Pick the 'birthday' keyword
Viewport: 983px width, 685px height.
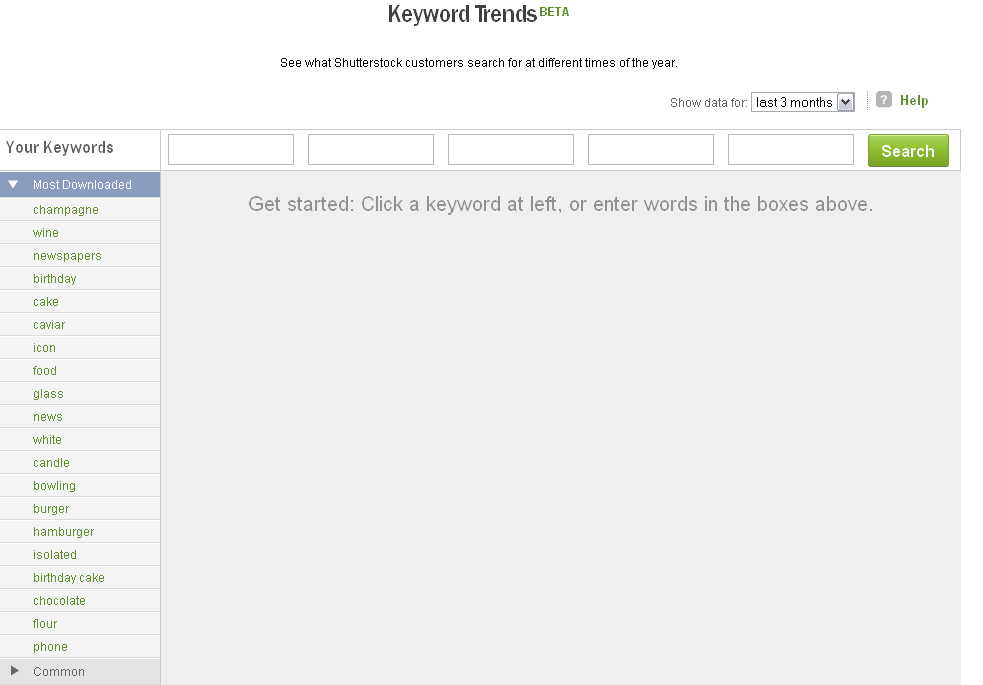pyautogui.click(x=55, y=279)
